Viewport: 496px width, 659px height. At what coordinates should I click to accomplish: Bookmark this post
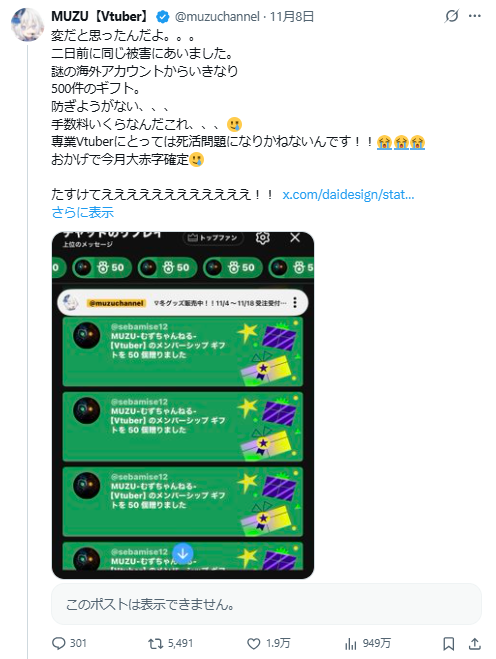(x=449, y=643)
